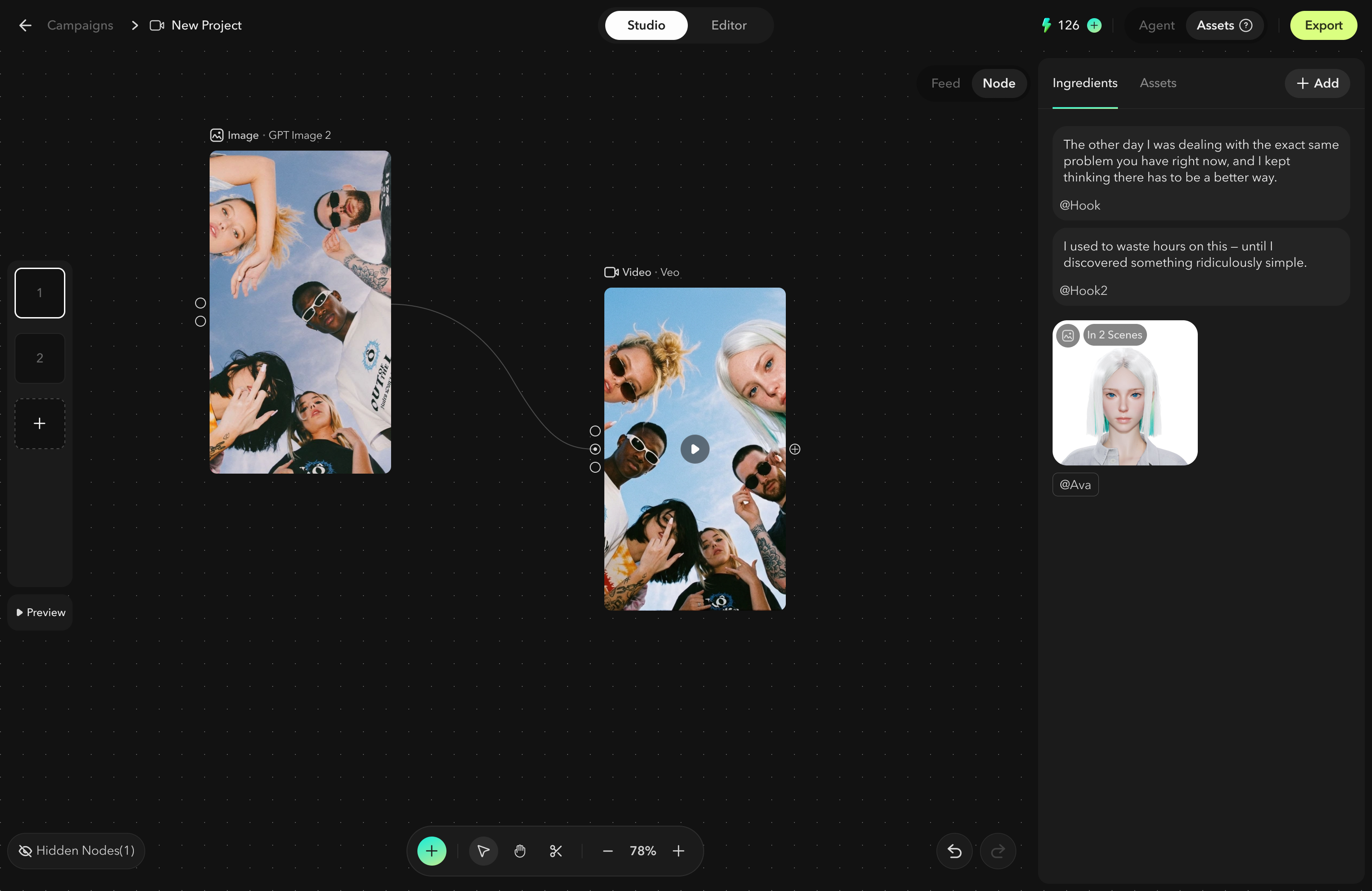
Task: Zoom in with the plus button
Action: tap(678, 851)
